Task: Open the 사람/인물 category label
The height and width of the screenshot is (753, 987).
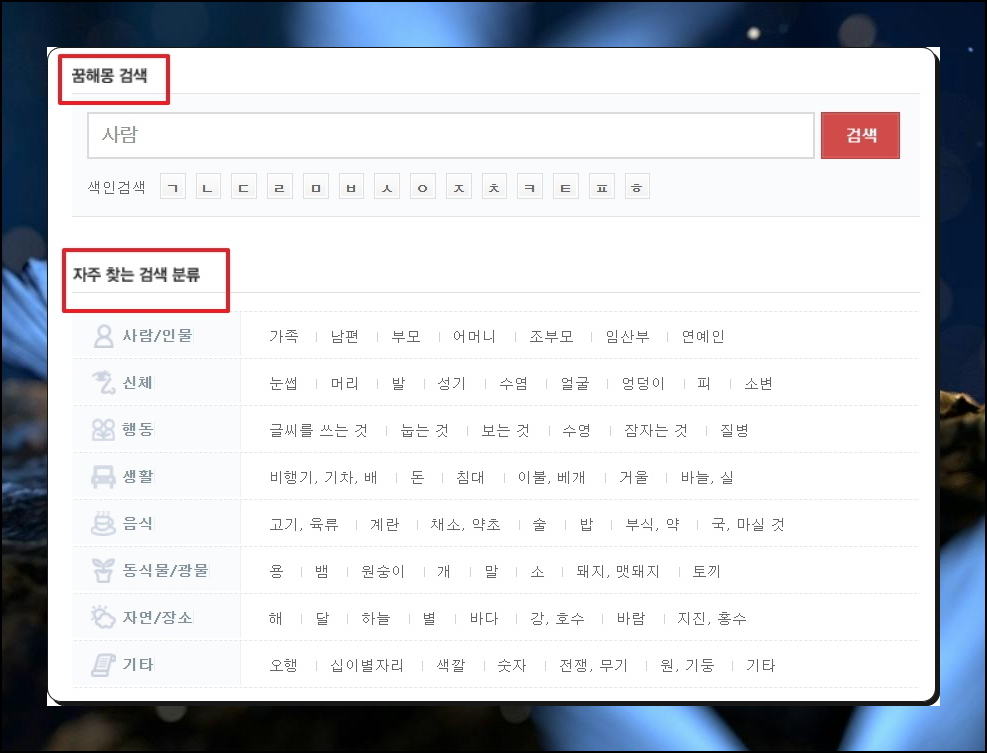Action: tap(157, 336)
